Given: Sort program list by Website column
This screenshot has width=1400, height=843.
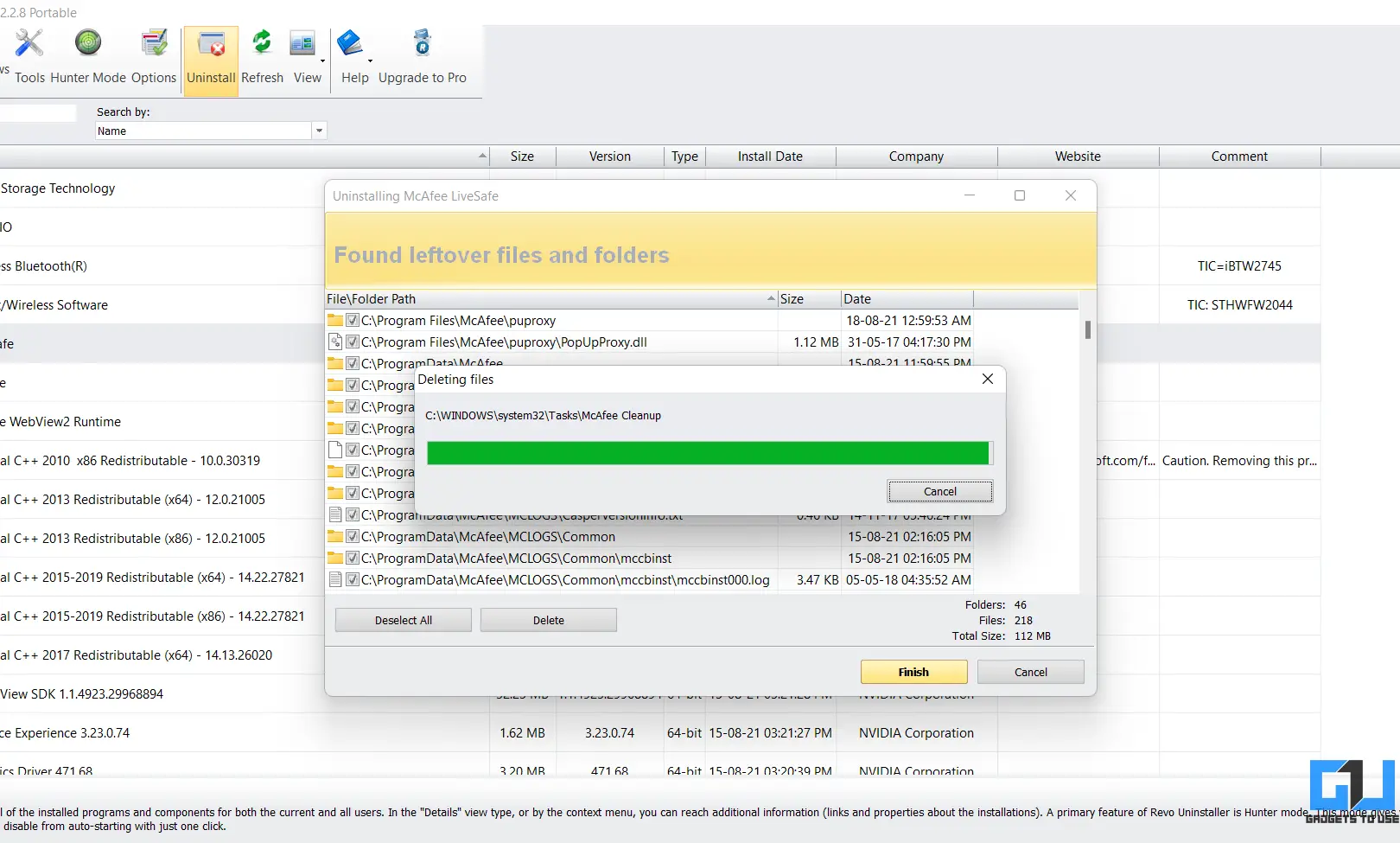Looking at the screenshot, I should point(1078,156).
